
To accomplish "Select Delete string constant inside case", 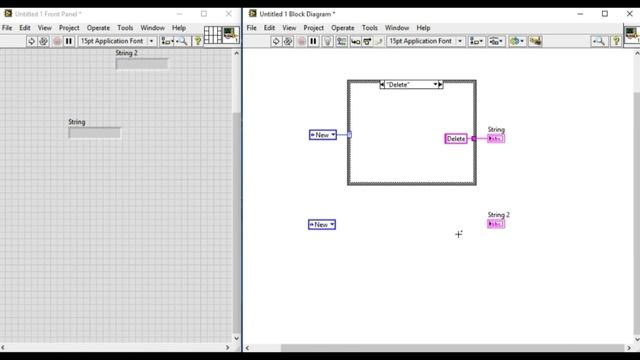I will coord(456,139).
